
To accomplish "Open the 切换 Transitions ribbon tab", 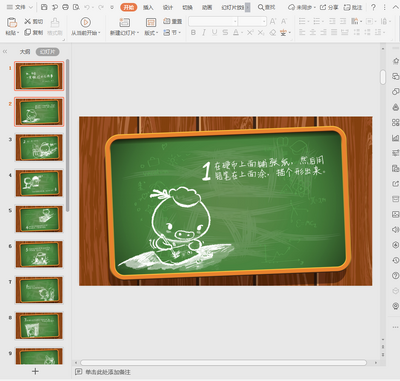I will coord(187,7).
